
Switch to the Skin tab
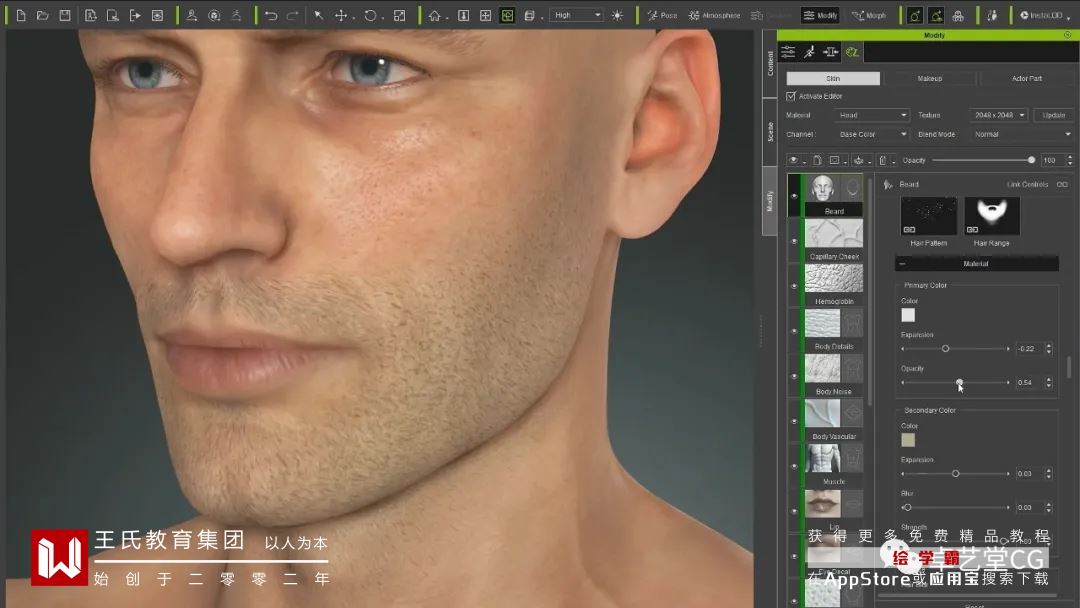[x=833, y=78]
